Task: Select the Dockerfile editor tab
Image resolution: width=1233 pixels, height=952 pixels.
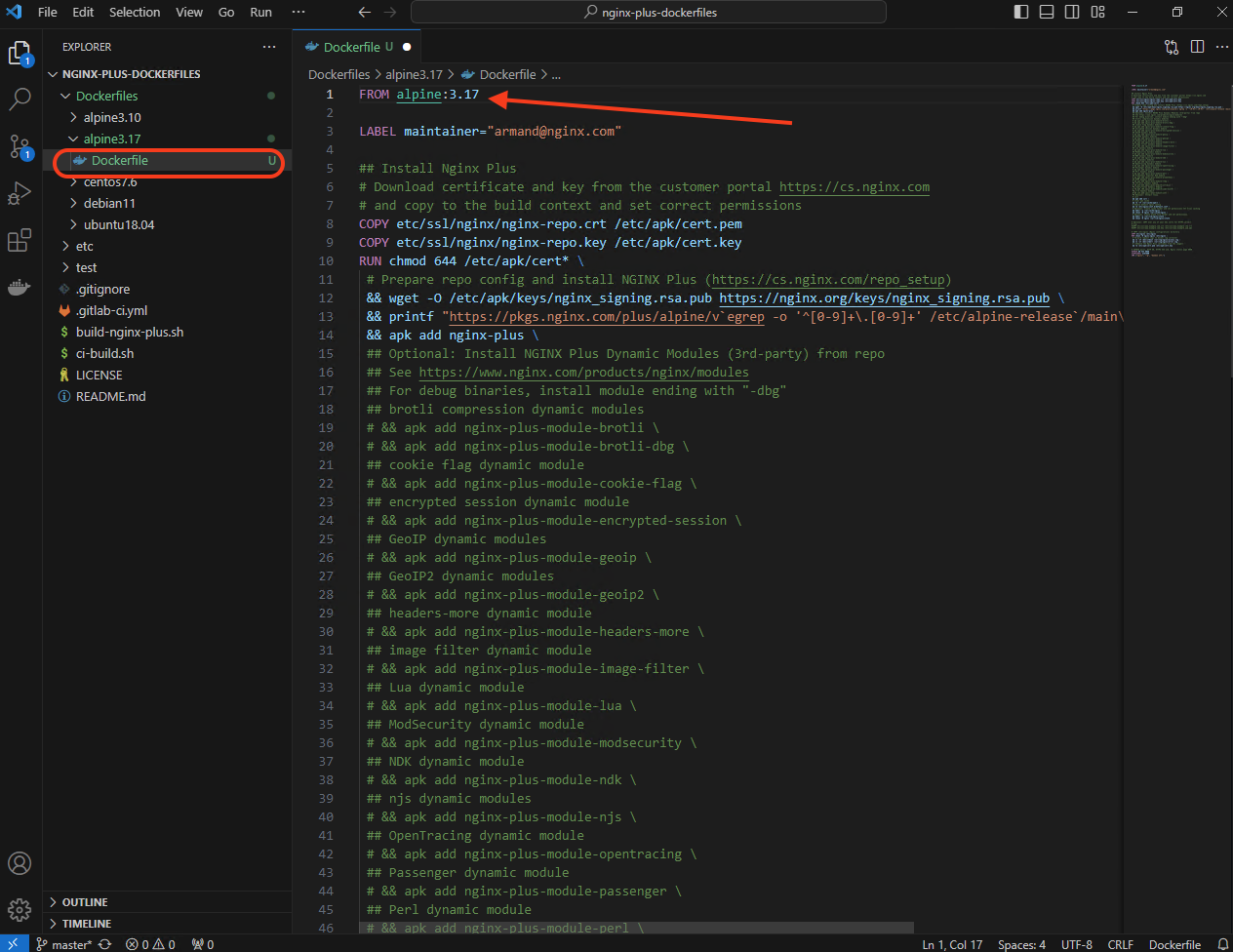Action: tap(357, 47)
